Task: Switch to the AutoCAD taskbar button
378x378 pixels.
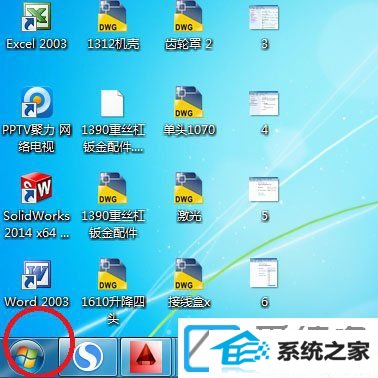Action: point(146,358)
